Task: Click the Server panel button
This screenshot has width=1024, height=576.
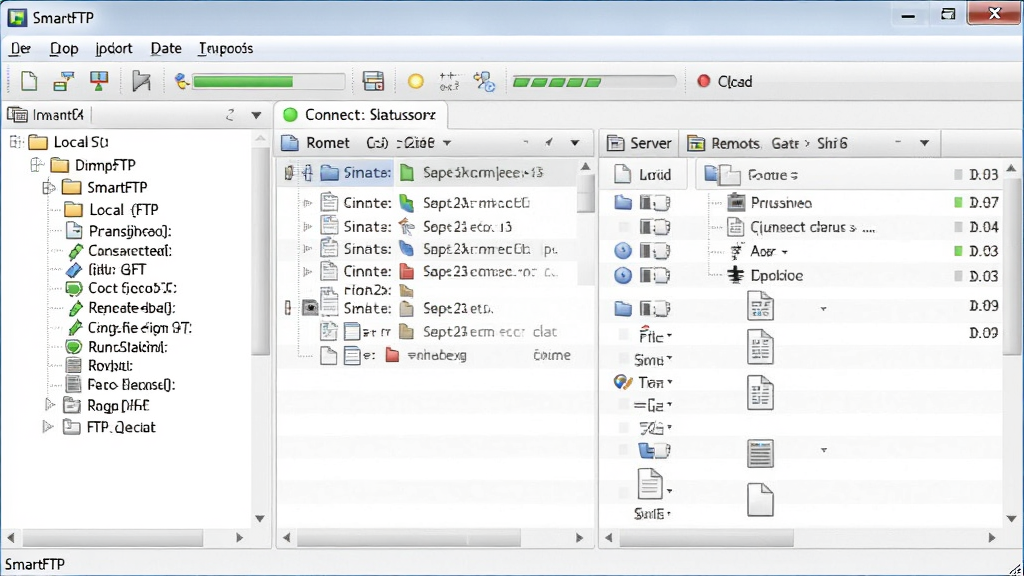Action: click(x=639, y=144)
